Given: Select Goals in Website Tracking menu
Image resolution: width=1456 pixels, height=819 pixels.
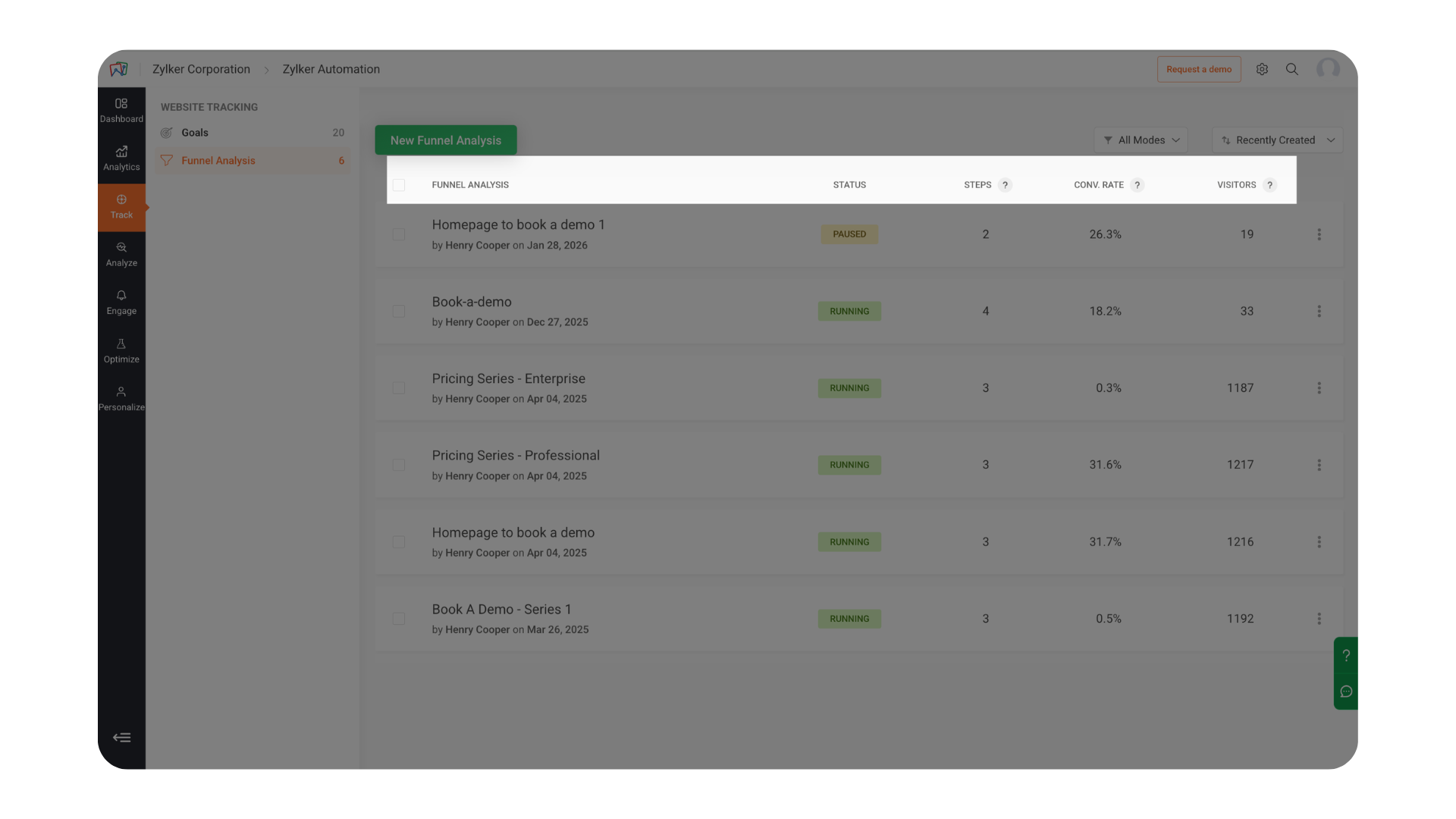Looking at the screenshot, I should [x=195, y=133].
